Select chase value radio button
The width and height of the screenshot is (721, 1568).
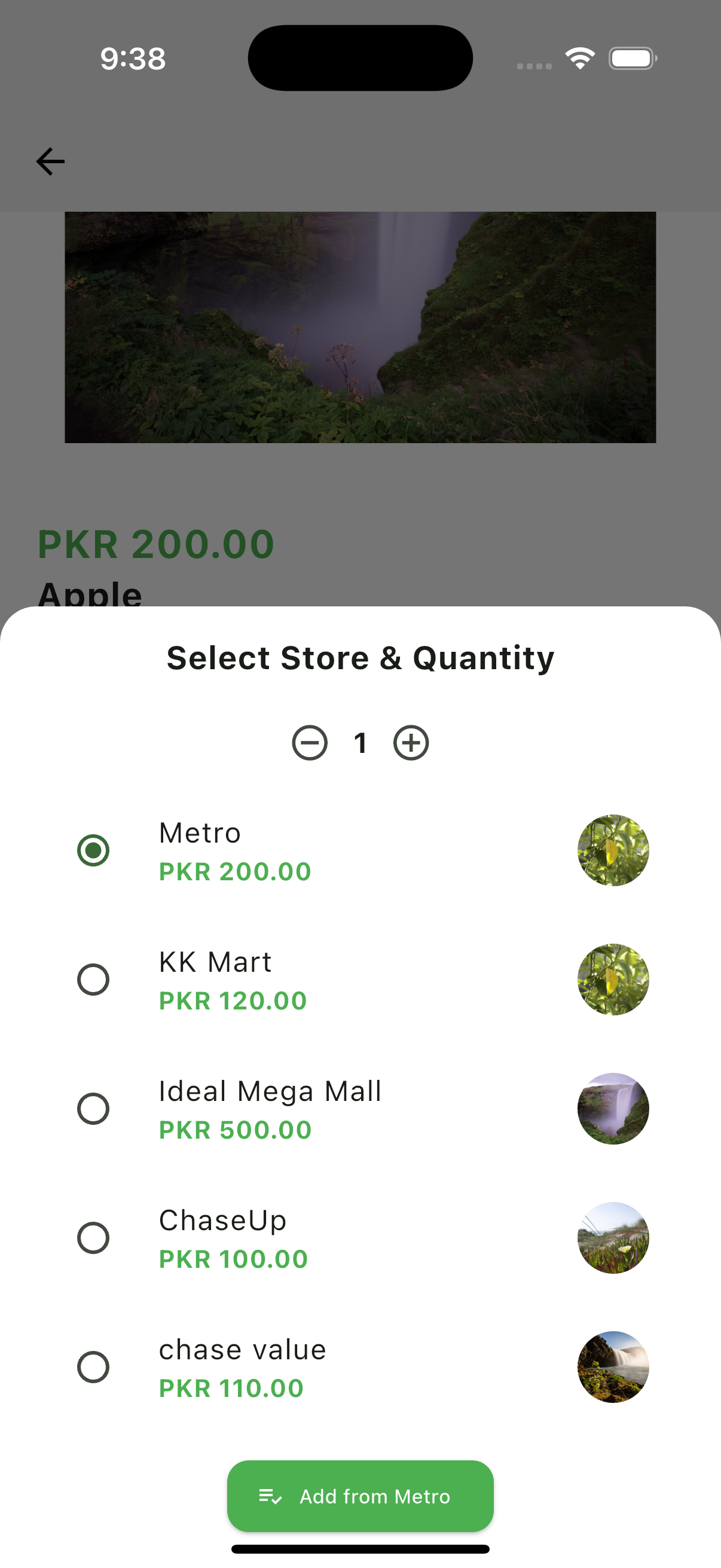click(x=93, y=1367)
